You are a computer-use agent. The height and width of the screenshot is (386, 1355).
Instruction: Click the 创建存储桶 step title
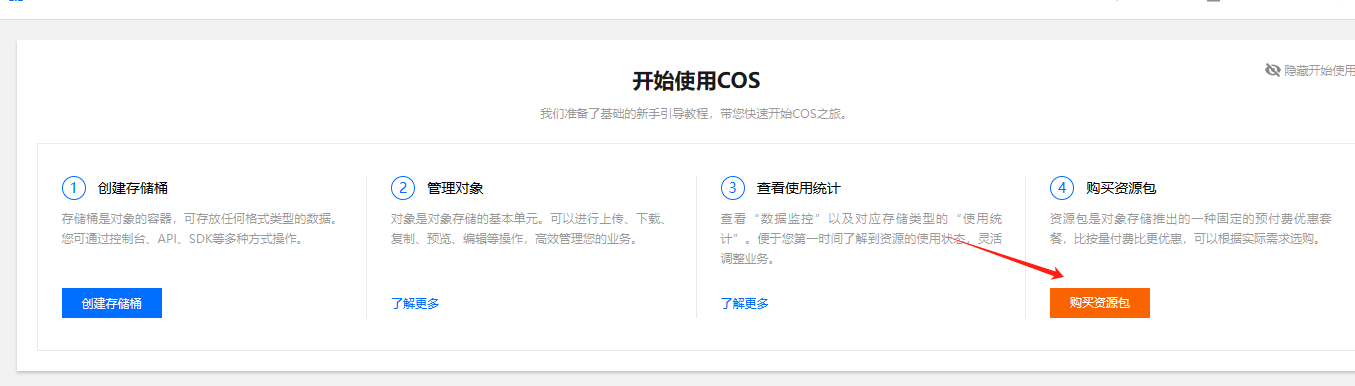click(x=132, y=188)
